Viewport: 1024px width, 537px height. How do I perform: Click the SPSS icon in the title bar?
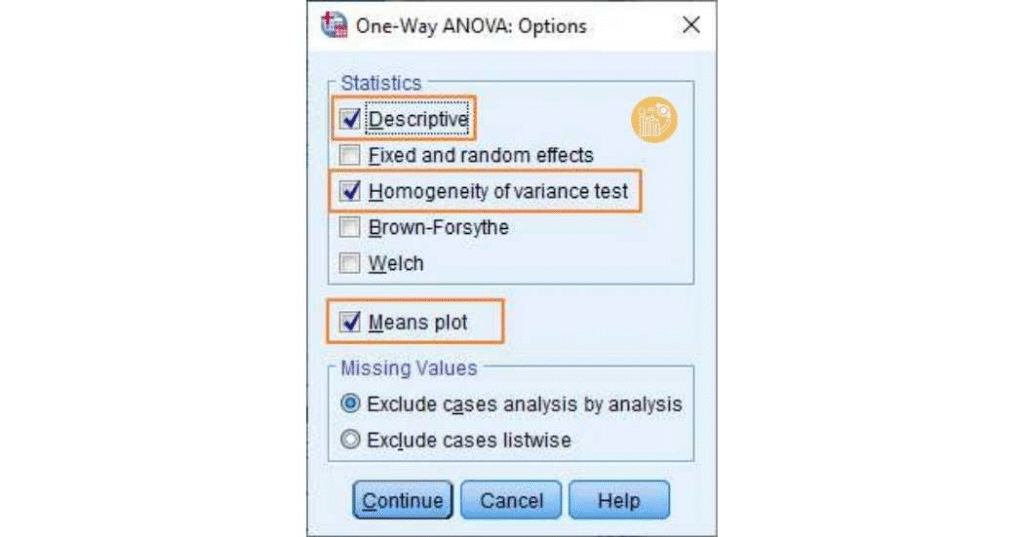331,26
